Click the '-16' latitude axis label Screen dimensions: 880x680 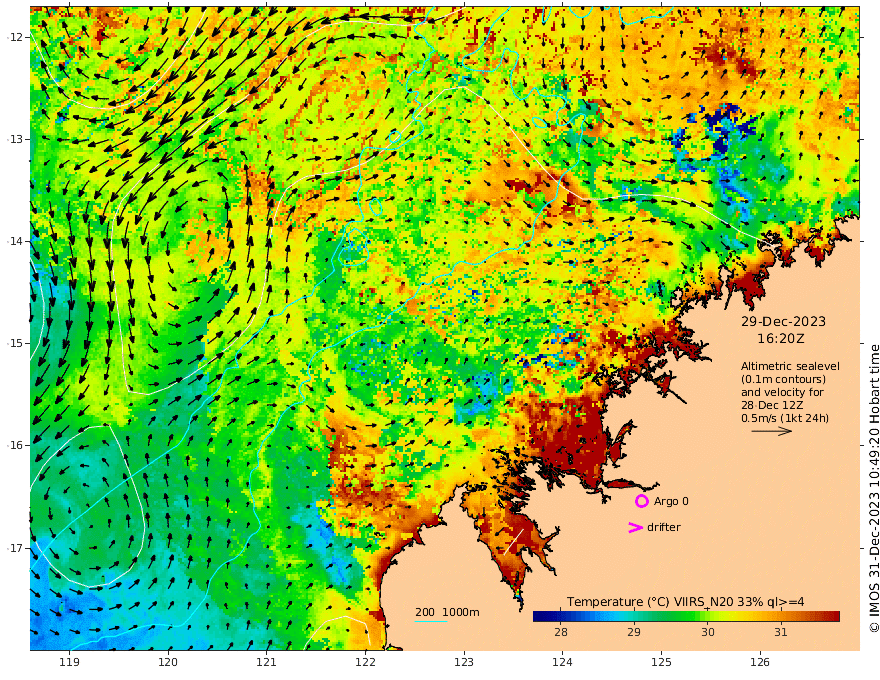tap(15, 445)
